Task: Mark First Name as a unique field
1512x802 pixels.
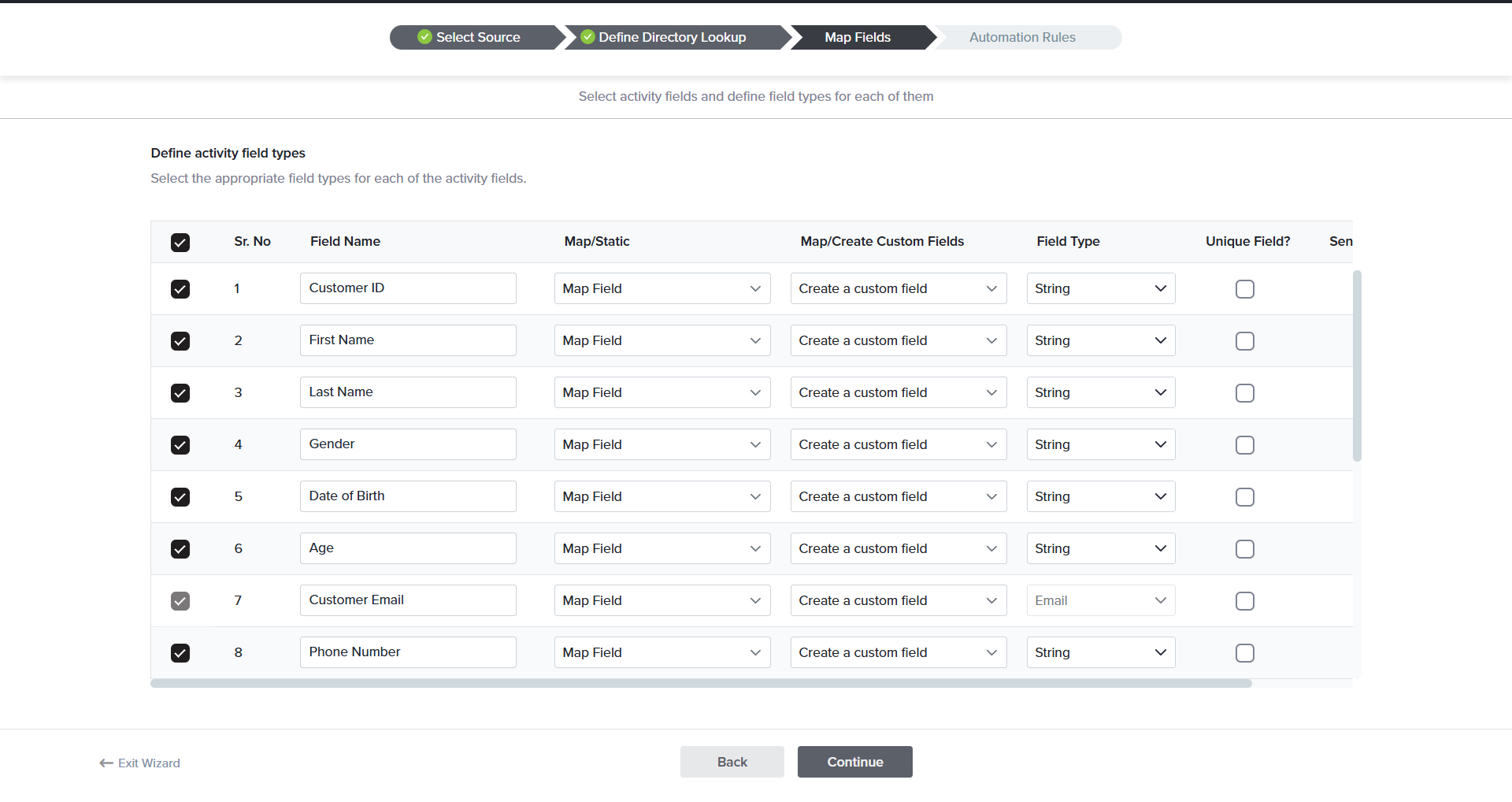Action: tap(1244, 341)
